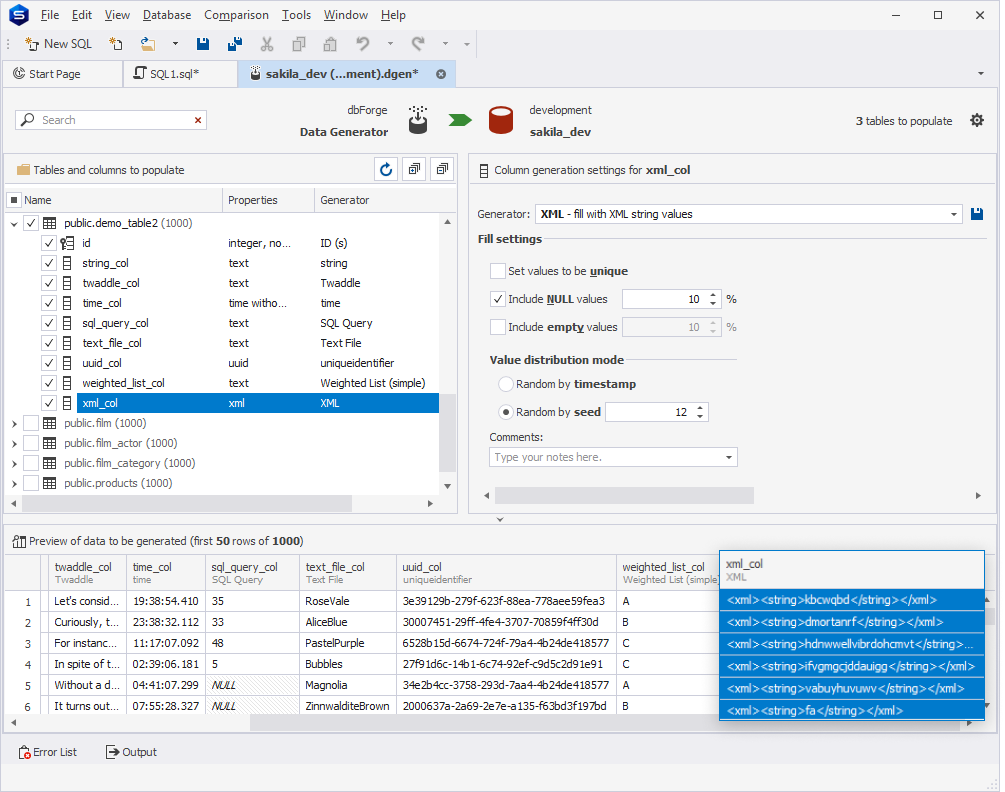The height and width of the screenshot is (792, 1005).
Task: Expand the public.film table node
Action: (x=14, y=423)
